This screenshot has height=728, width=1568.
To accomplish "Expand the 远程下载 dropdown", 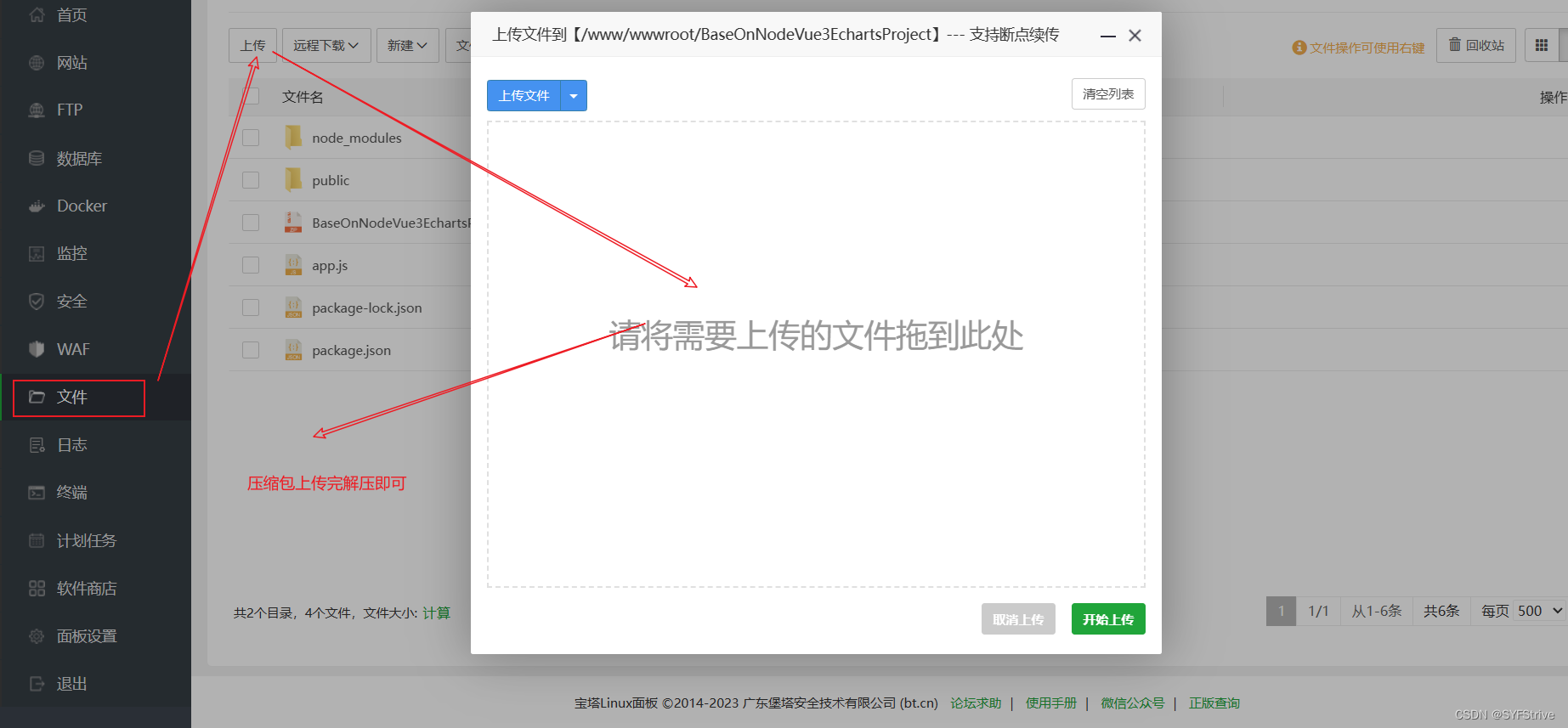I will coord(326,45).
